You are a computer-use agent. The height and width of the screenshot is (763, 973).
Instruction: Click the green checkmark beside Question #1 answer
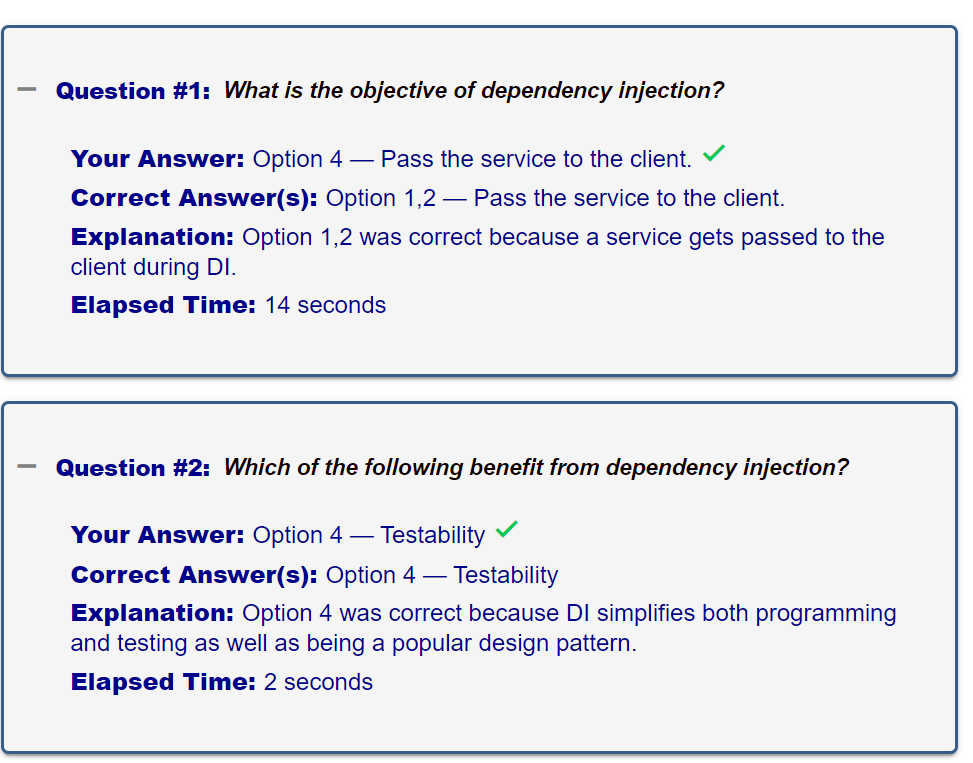point(714,153)
